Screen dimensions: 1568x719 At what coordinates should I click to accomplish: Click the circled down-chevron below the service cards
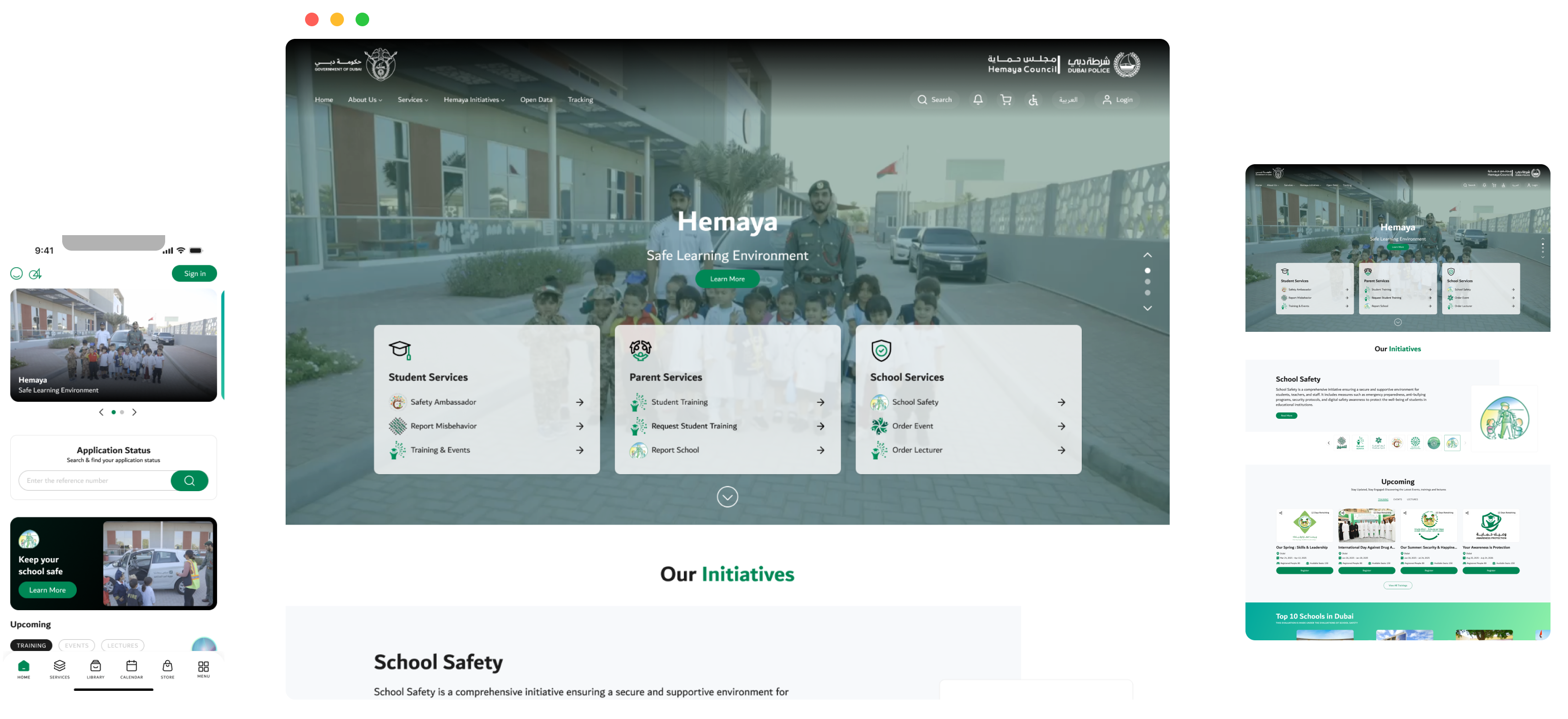point(727,497)
